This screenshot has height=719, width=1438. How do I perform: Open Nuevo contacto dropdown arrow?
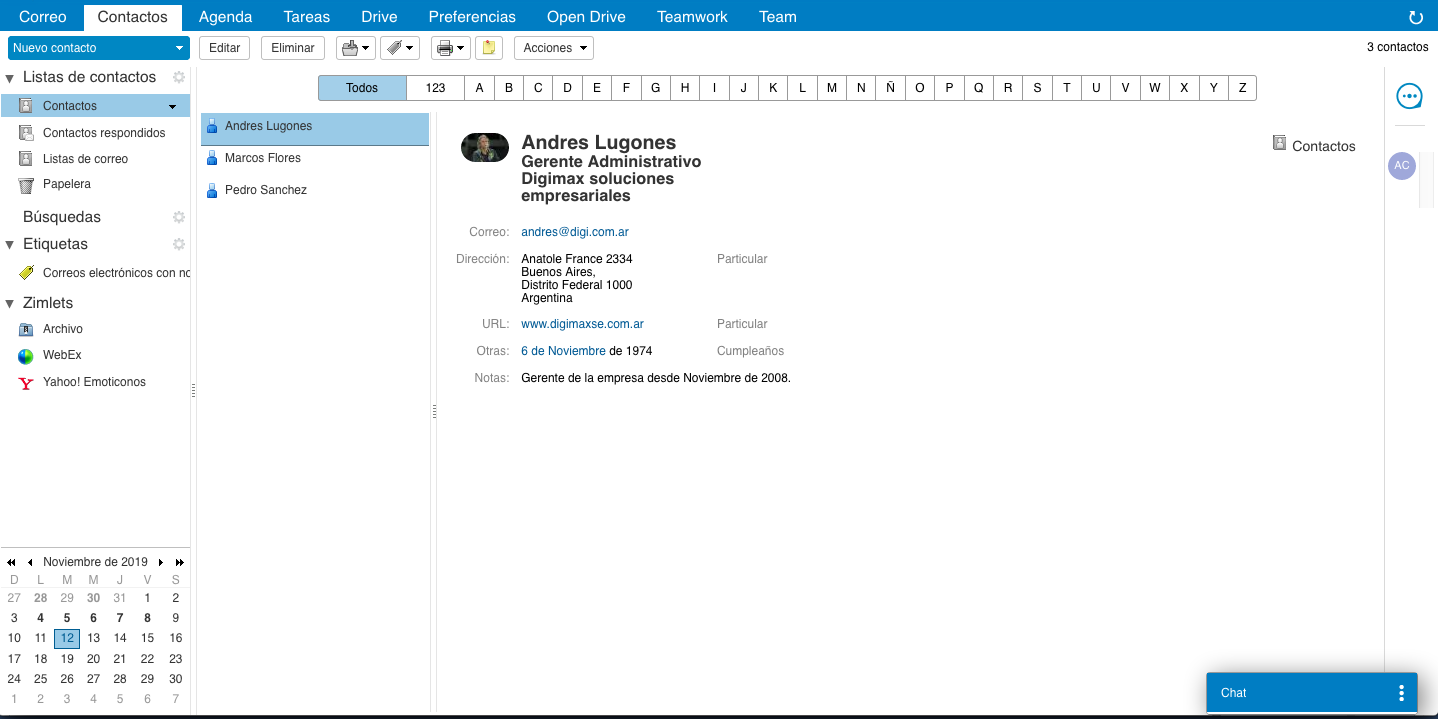(x=179, y=48)
